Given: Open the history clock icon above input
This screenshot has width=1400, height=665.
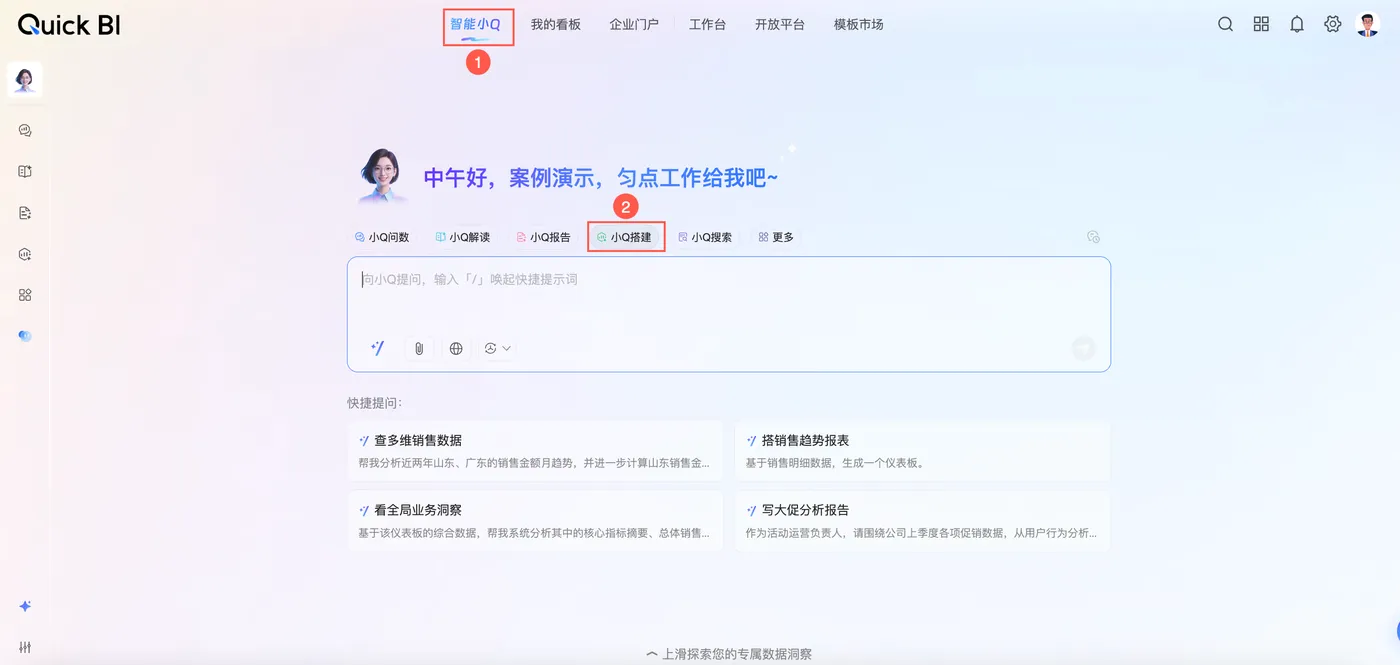Looking at the screenshot, I should 1093,237.
